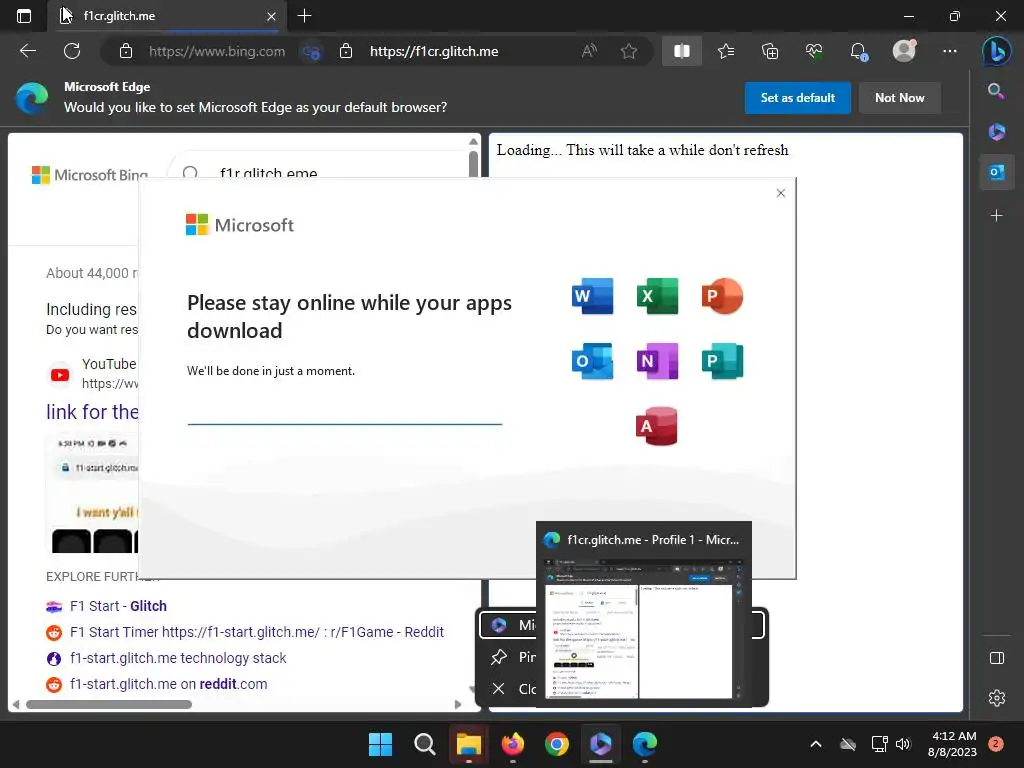Open Firefox from taskbar
The height and width of the screenshot is (768, 1024).
tap(513, 744)
